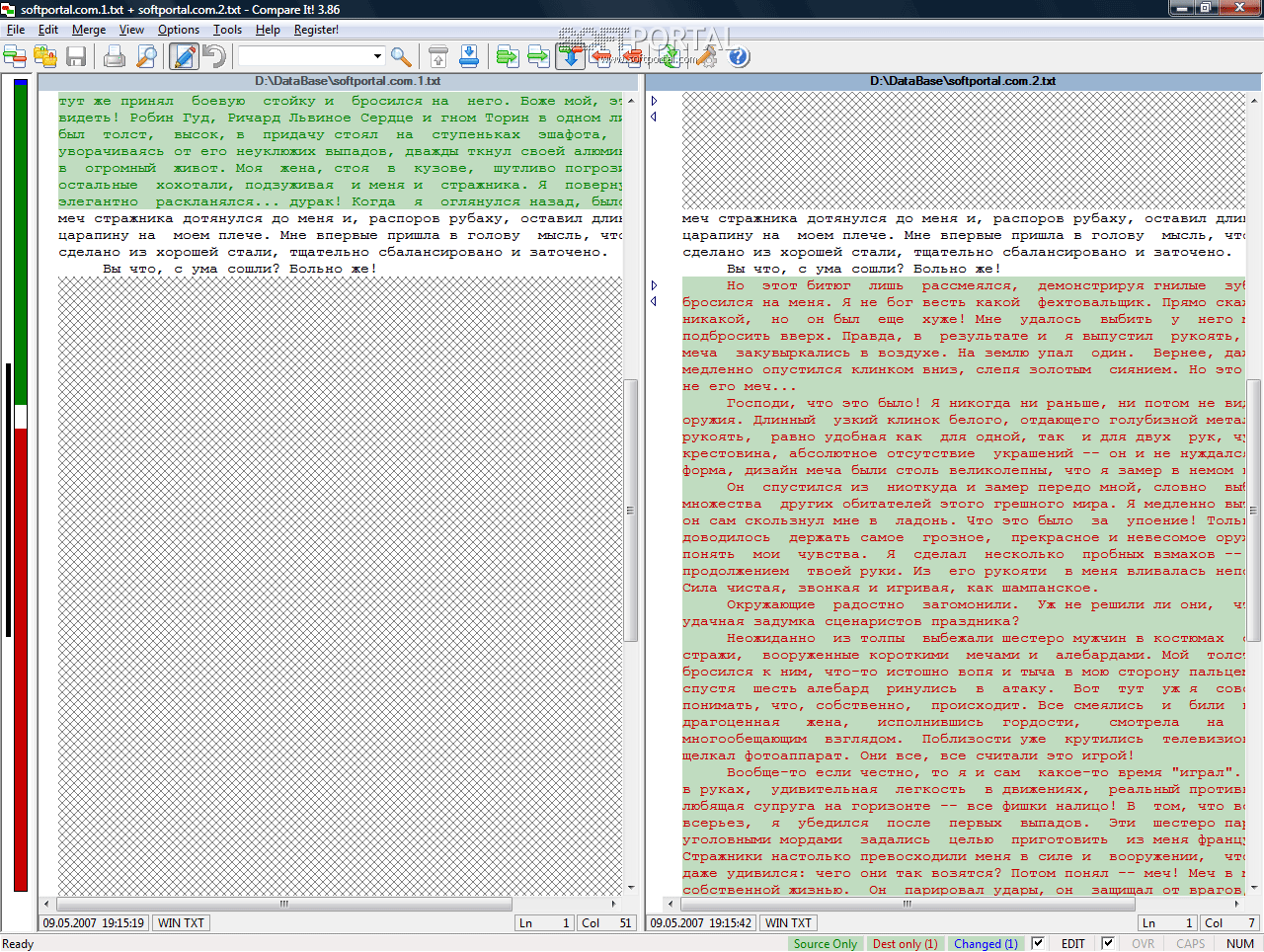The width and height of the screenshot is (1264, 952).
Task: Click the red section of difference overview bar
Action: point(21,660)
